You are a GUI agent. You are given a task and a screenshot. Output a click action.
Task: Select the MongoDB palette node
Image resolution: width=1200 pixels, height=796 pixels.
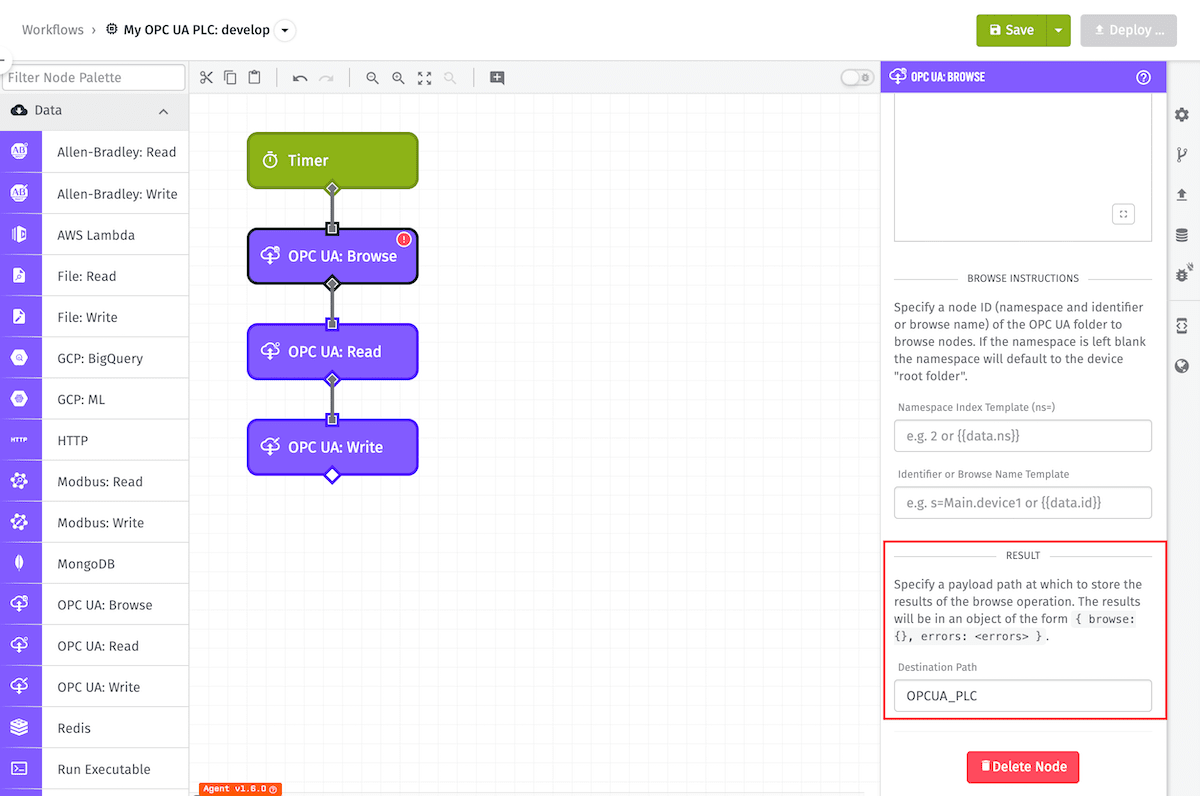pyautogui.click(x=94, y=563)
